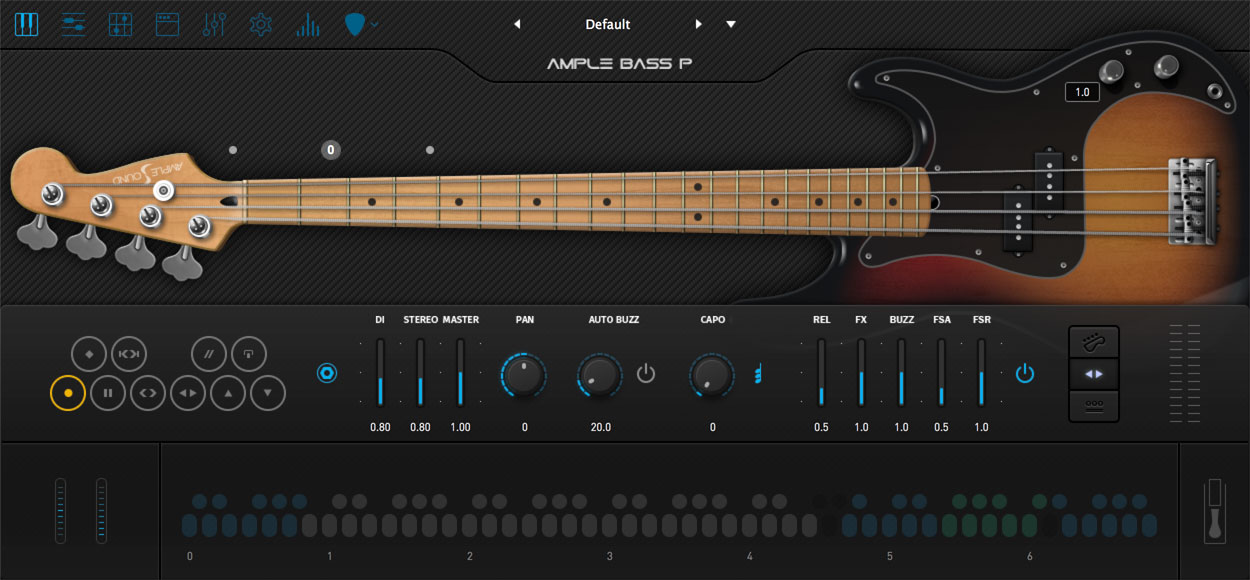Adjust the MASTER volume slider

coord(460,372)
